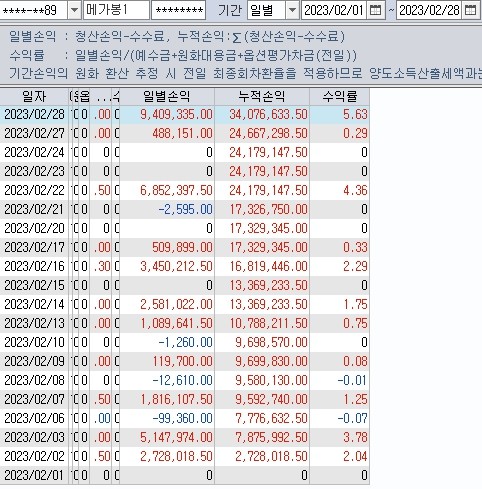Edit the start date field 2023/02/01
482x489 pixels.
333,10
